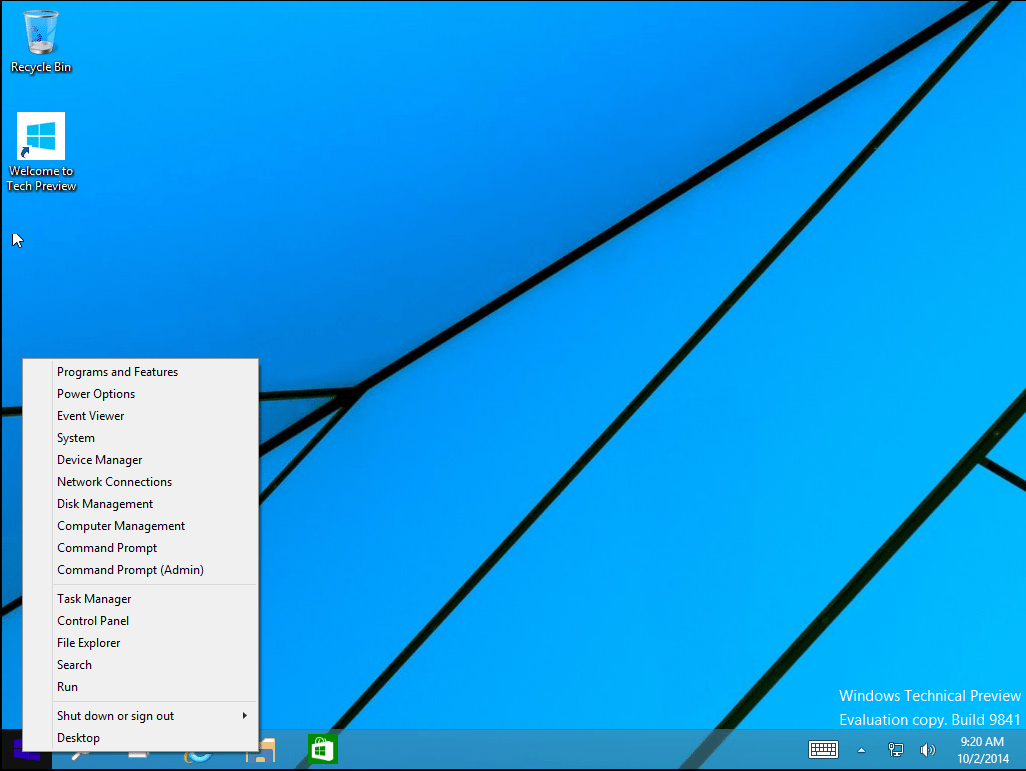The height and width of the screenshot is (771, 1026).
Task: Launch Command Prompt (Admin)
Action: tap(130, 570)
